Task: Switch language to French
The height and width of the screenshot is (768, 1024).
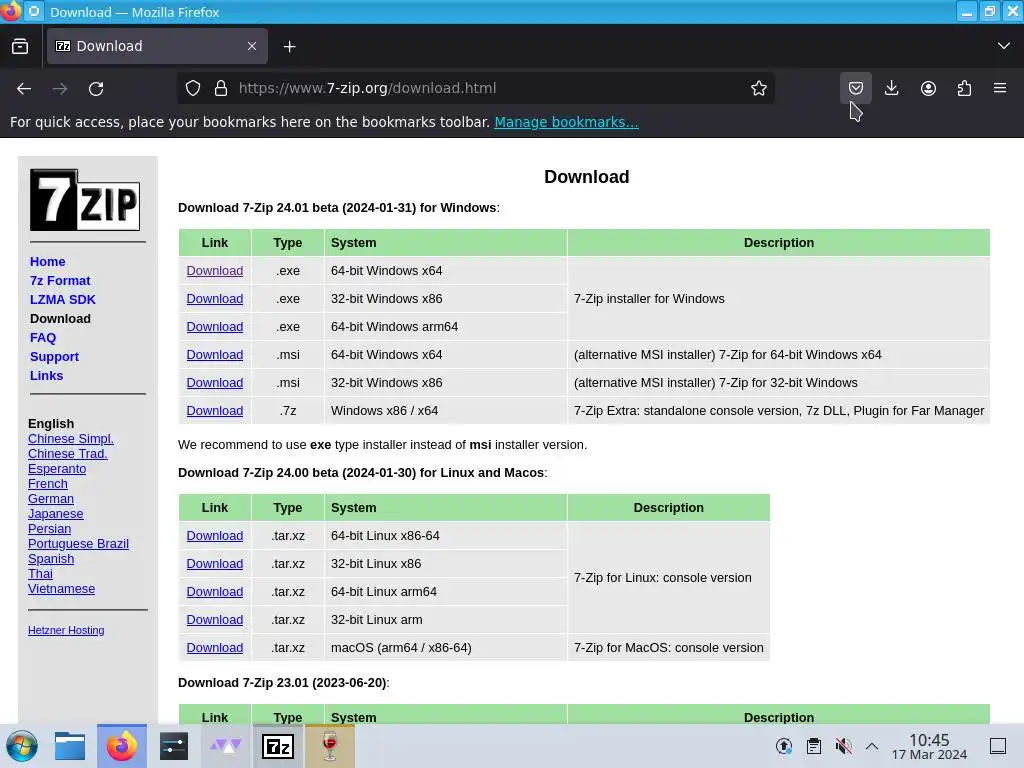Action: [x=48, y=484]
